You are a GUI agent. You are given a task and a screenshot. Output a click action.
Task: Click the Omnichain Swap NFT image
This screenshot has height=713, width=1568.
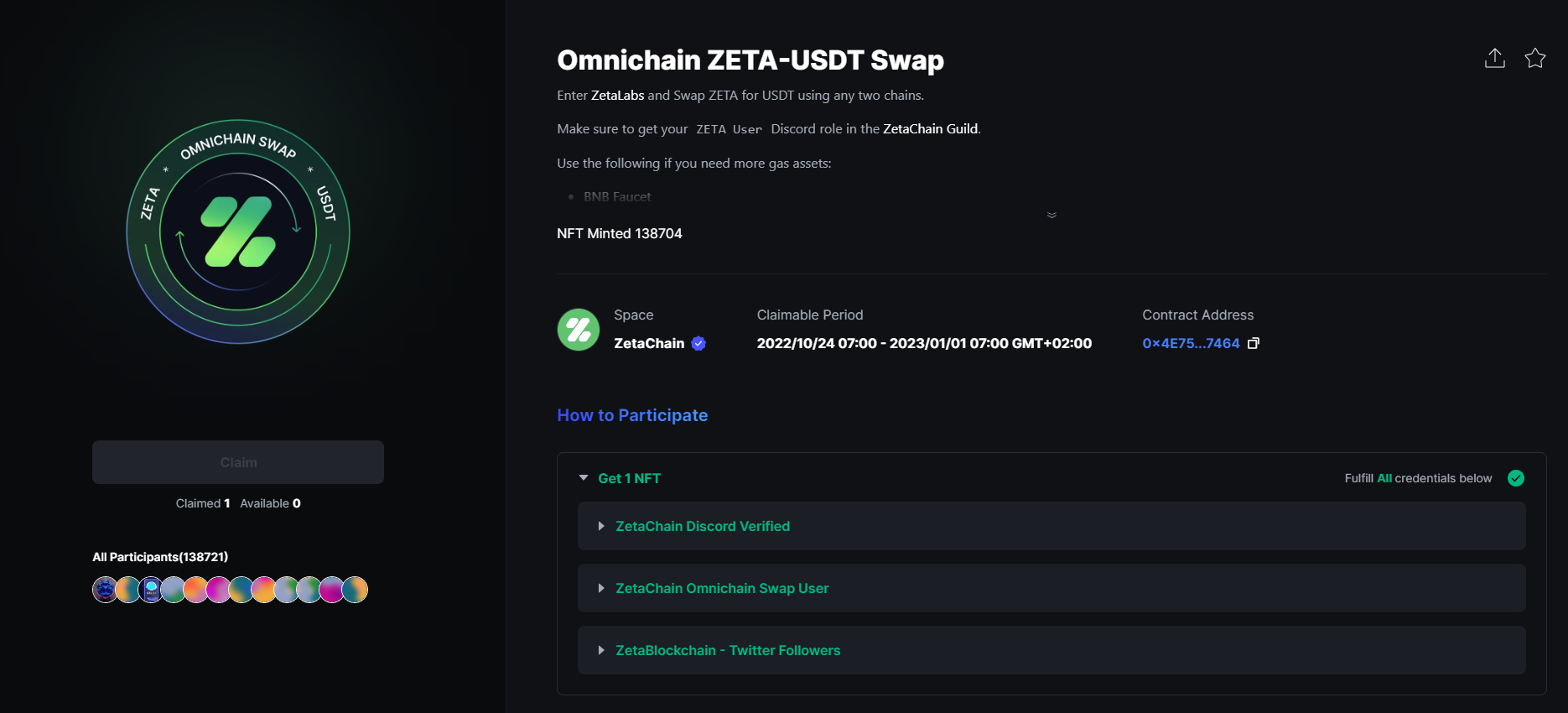[238, 232]
